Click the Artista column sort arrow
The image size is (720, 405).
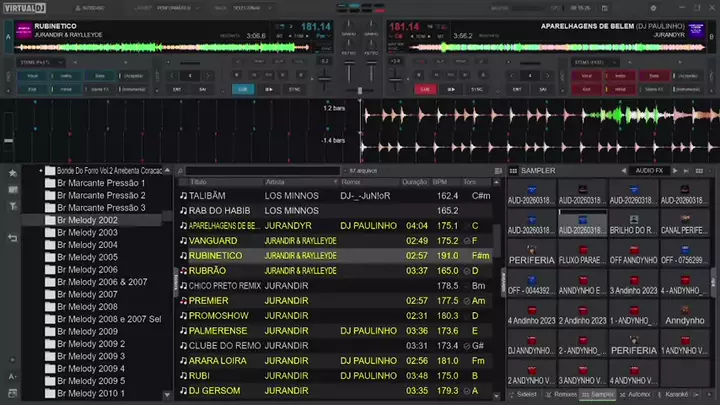tap(335, 182)
